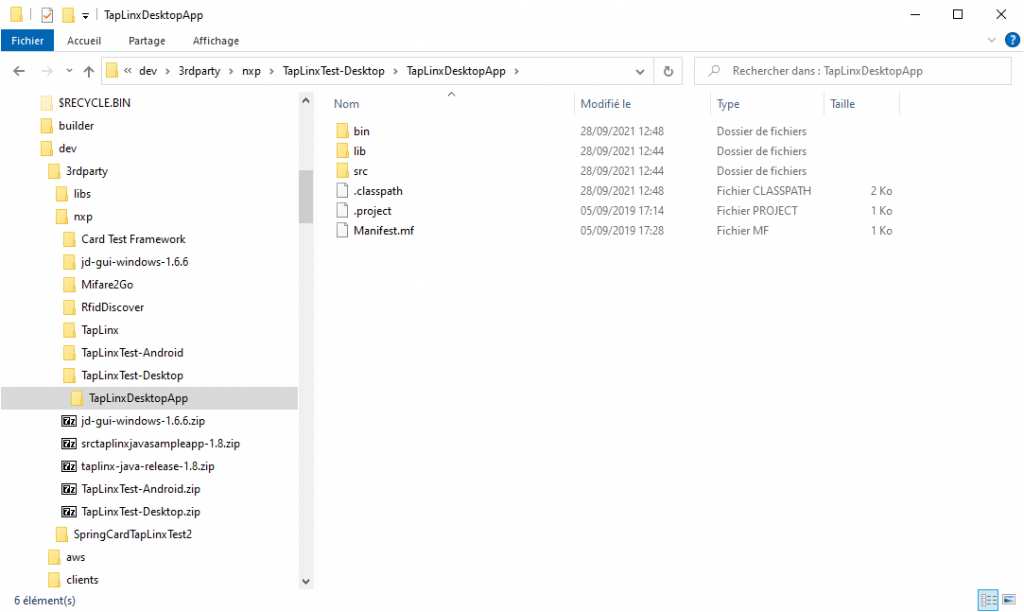1024x612 pixels.
Task: Switch to Details view layout icon
Action: (x=988, y=600)
